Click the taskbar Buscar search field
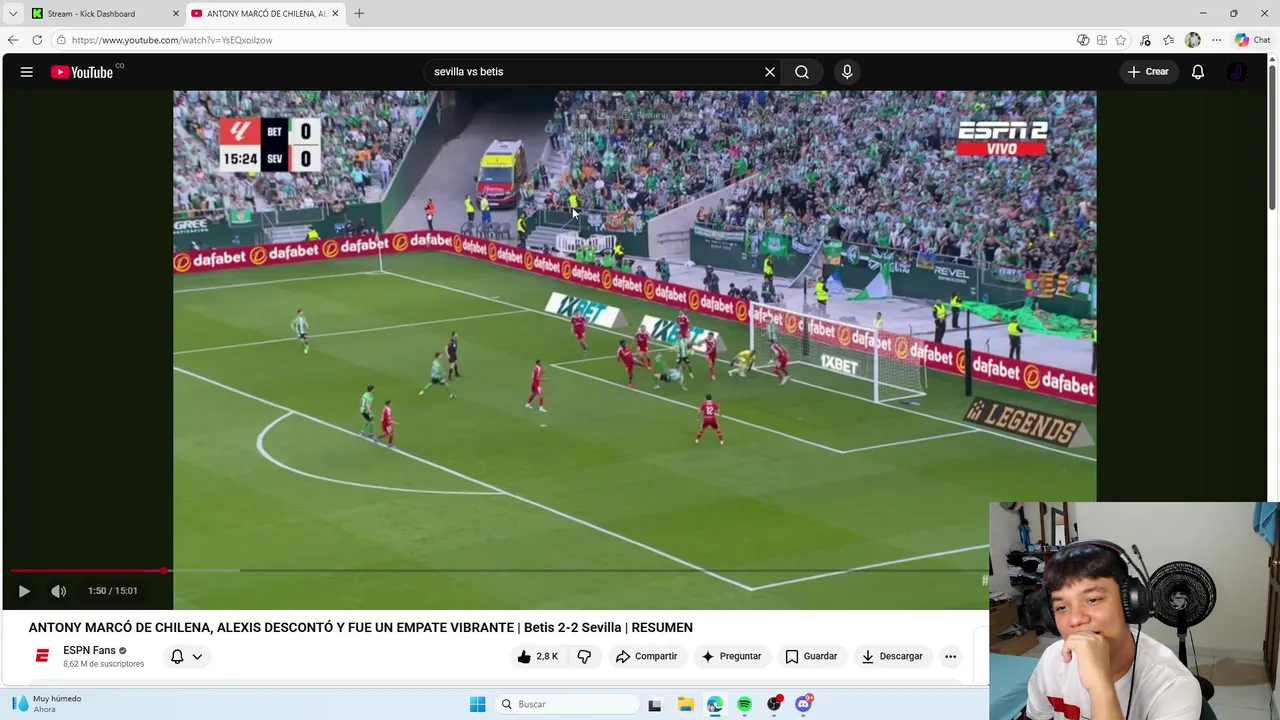The image size is (1280, 720). (x=567, y=704)
